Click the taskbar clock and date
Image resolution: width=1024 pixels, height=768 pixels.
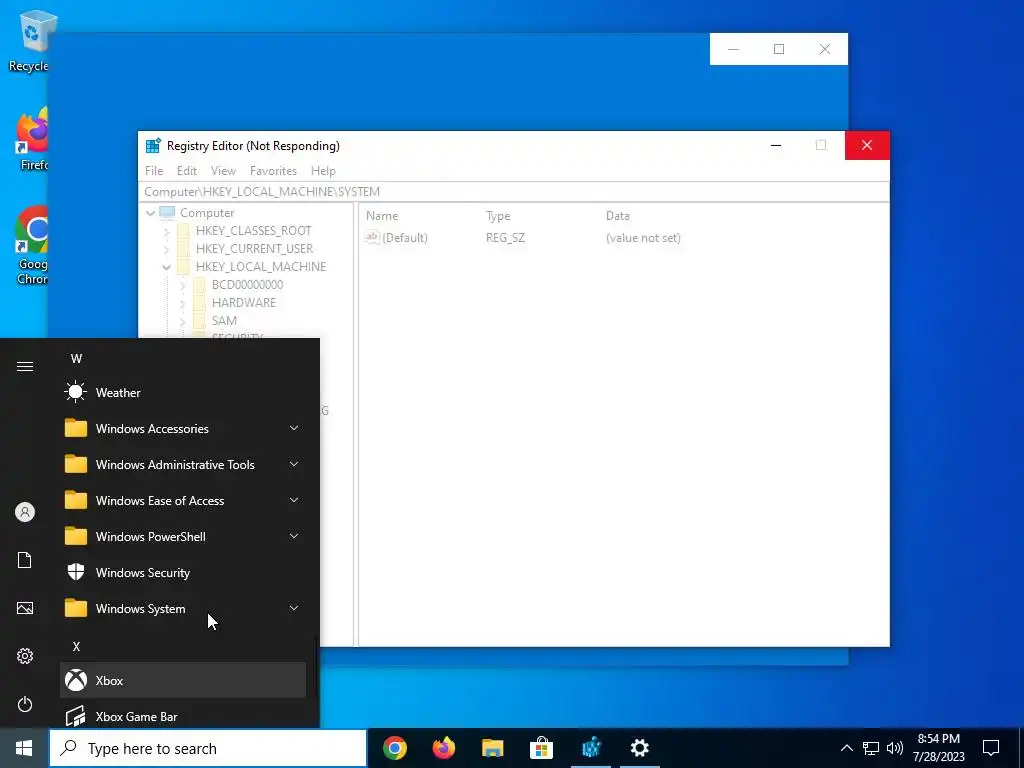click(938, 748)
